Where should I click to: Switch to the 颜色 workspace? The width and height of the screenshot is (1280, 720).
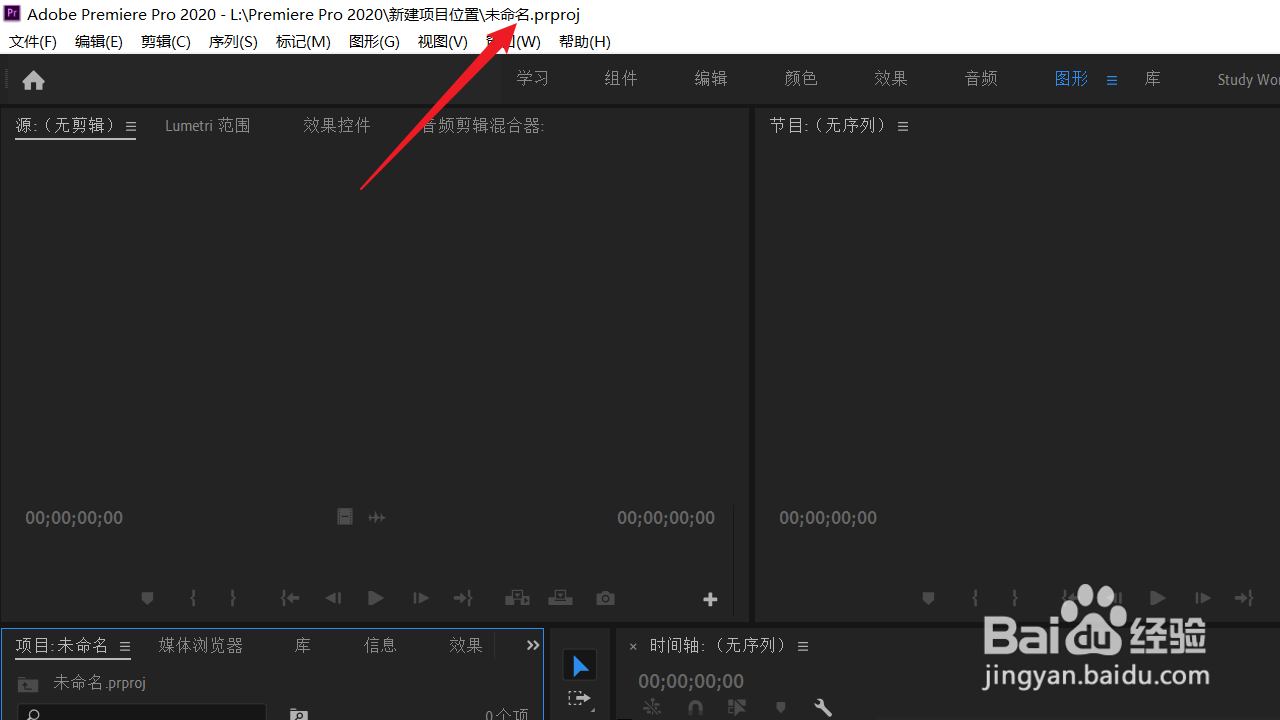(x=801, y=79)
